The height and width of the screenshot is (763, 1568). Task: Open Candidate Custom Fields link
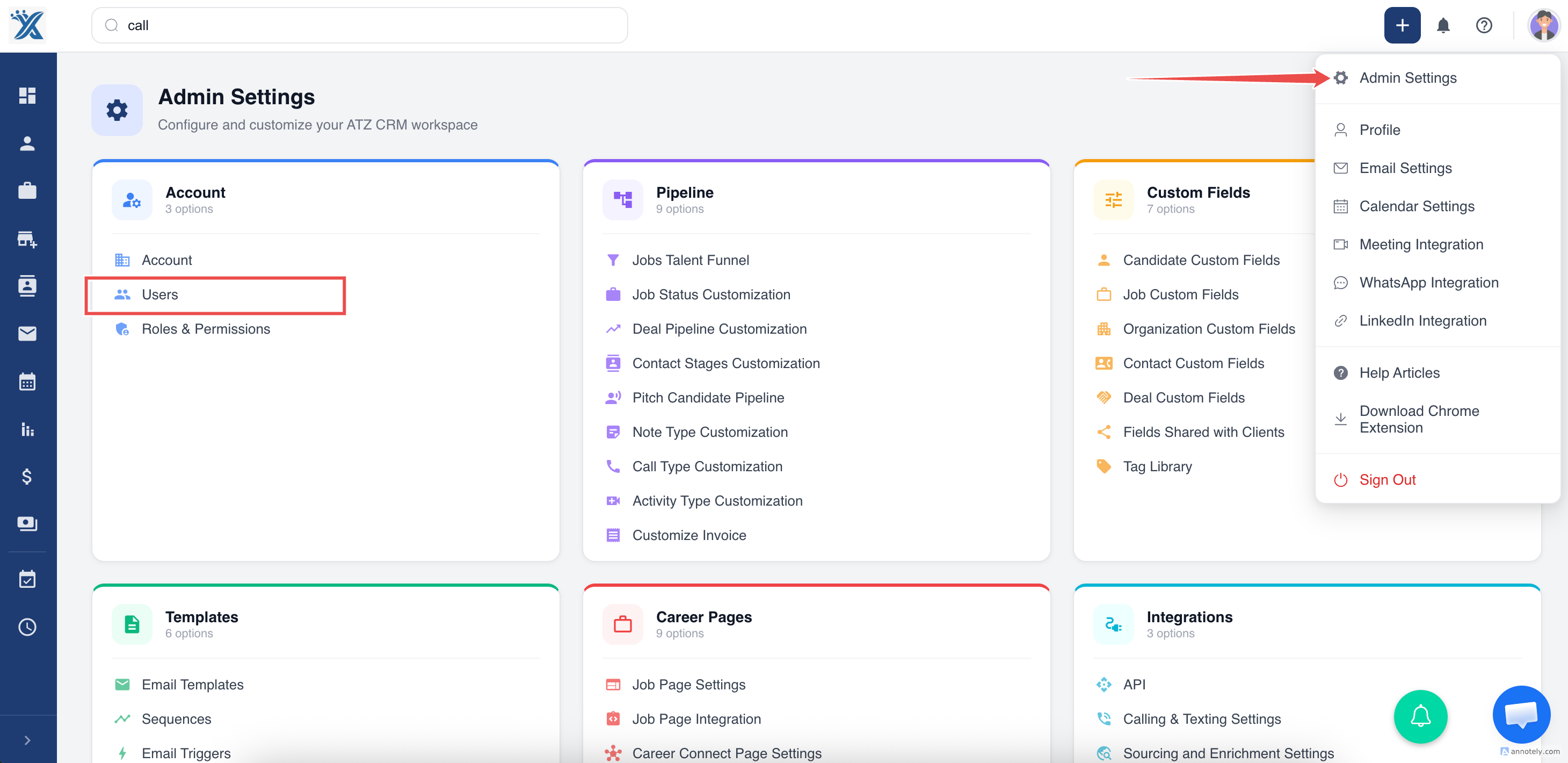tap(1201, 260)
